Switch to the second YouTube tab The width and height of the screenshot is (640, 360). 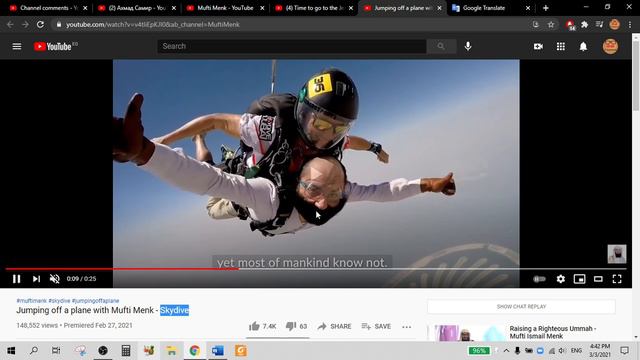coord(137,8)
